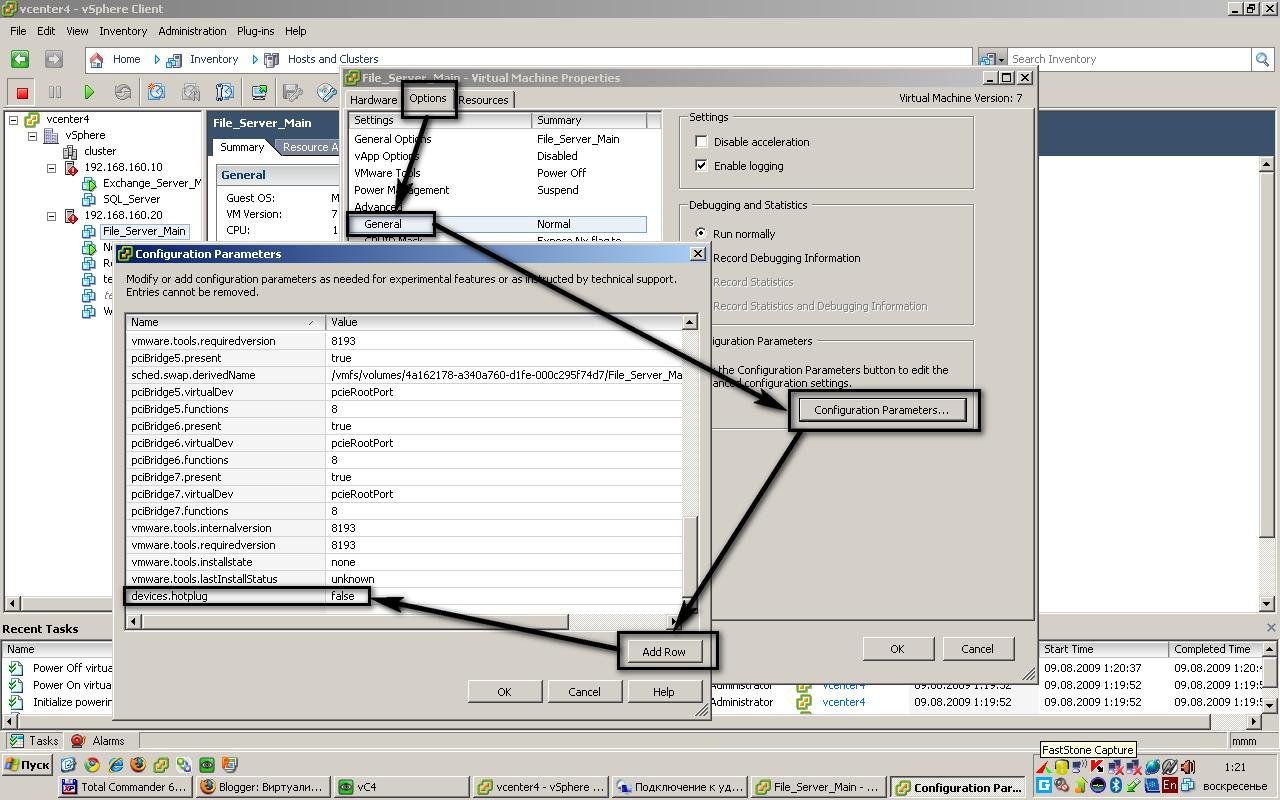1280x800 pixels.
Task: Click the red Alarms bell icon
Action: [77, 741]
